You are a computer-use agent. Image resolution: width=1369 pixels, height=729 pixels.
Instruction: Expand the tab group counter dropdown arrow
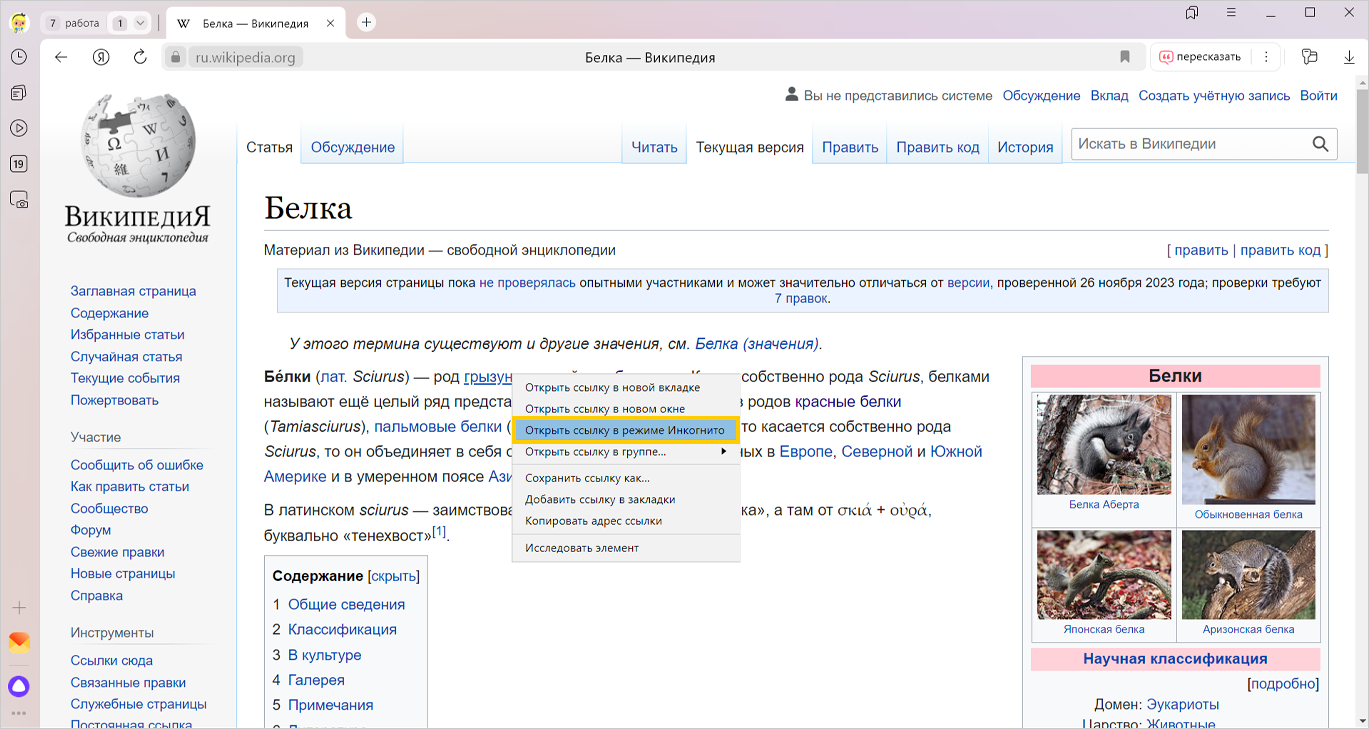click(x=139, y=23)
